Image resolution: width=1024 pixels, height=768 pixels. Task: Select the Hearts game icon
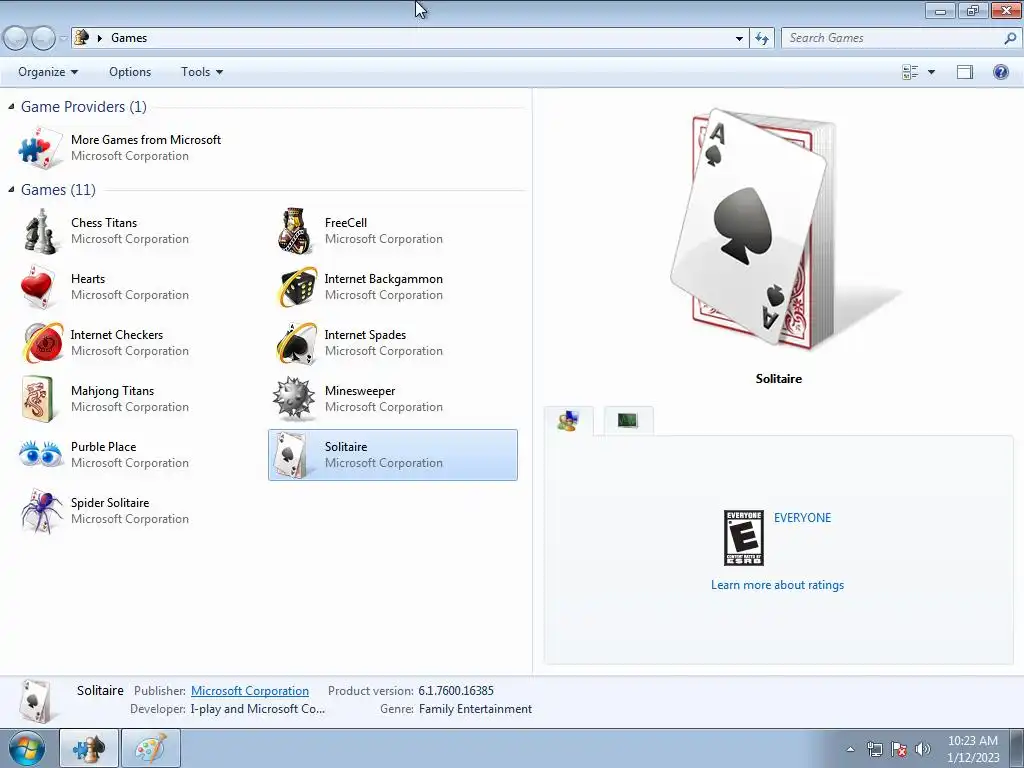pos(38,287)
